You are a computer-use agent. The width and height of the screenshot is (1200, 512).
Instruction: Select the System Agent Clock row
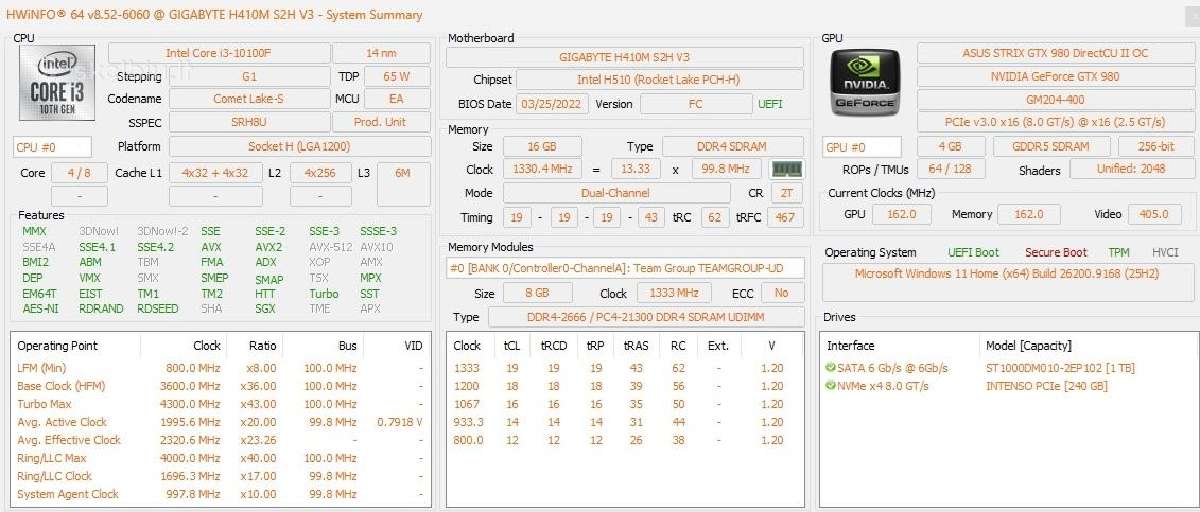(x=220, y=494)
